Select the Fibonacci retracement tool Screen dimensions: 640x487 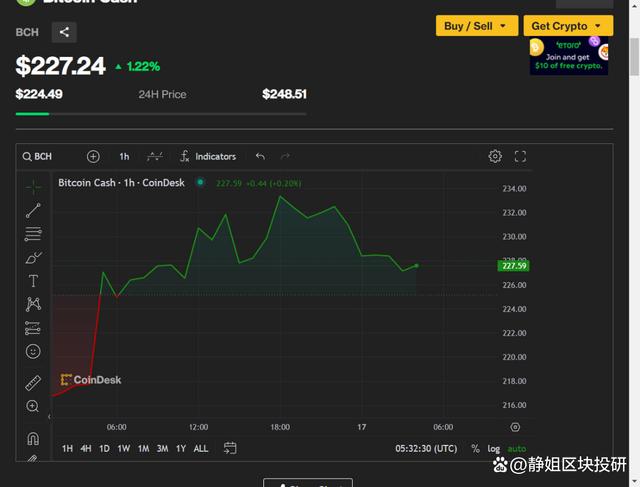(x=33, y=234)
